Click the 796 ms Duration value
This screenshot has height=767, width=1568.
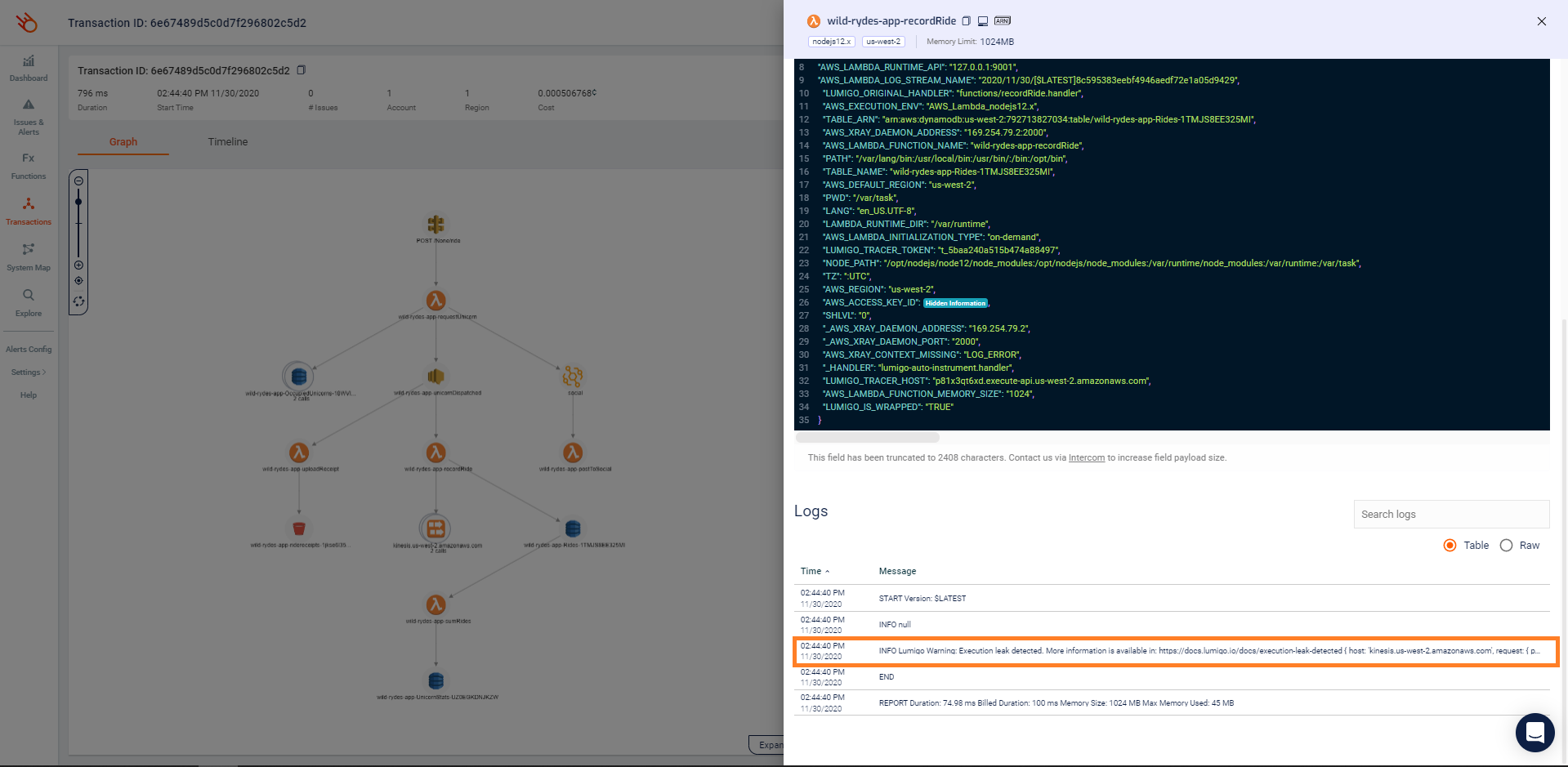coord(92,93)
